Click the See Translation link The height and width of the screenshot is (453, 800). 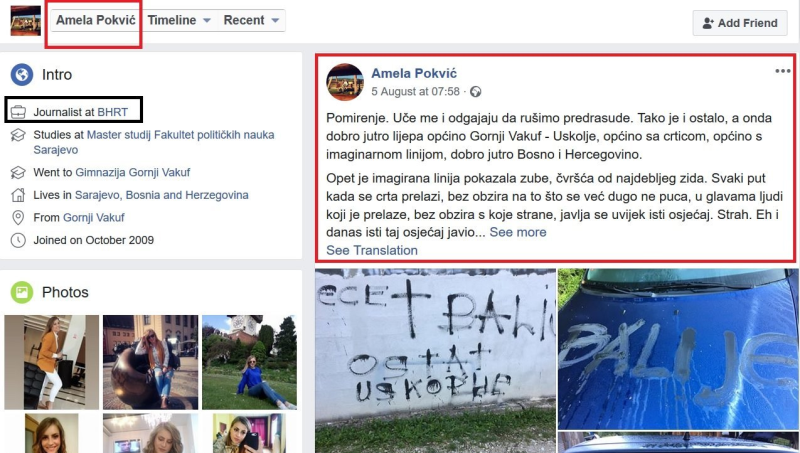372,250
